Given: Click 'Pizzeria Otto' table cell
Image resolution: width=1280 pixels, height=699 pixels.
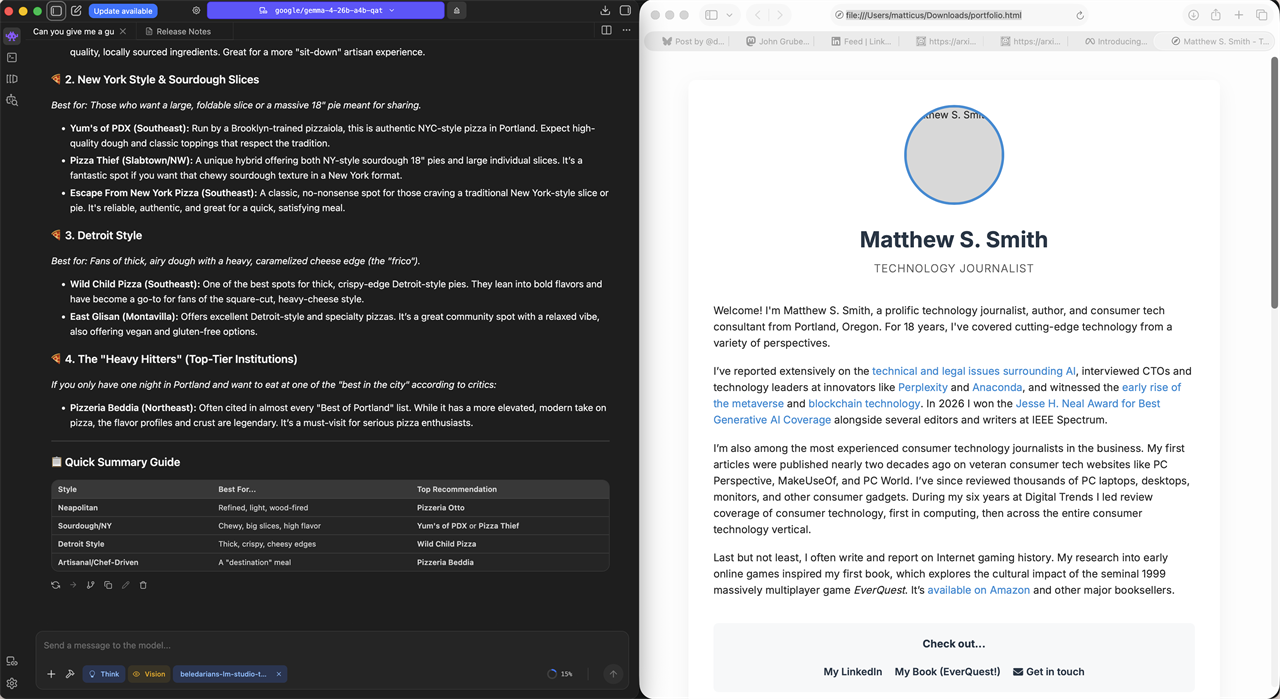Looking at the screenshot, I should (441, 508).
